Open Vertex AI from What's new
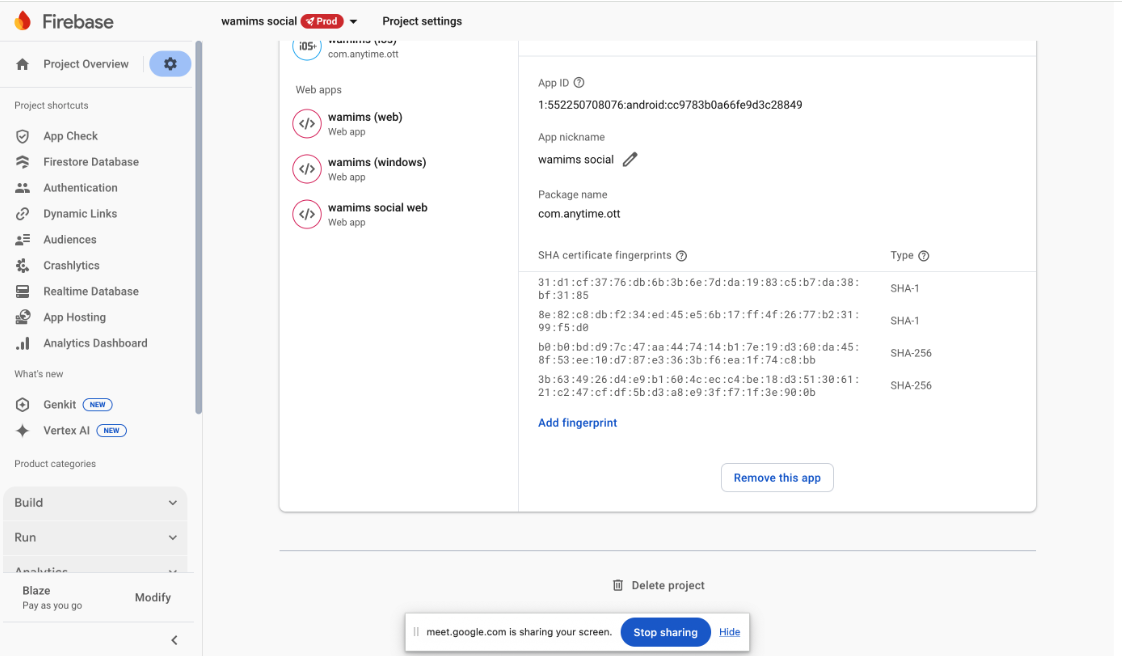The width and height of the screenshot is (1122, 656). pos(67,431)
